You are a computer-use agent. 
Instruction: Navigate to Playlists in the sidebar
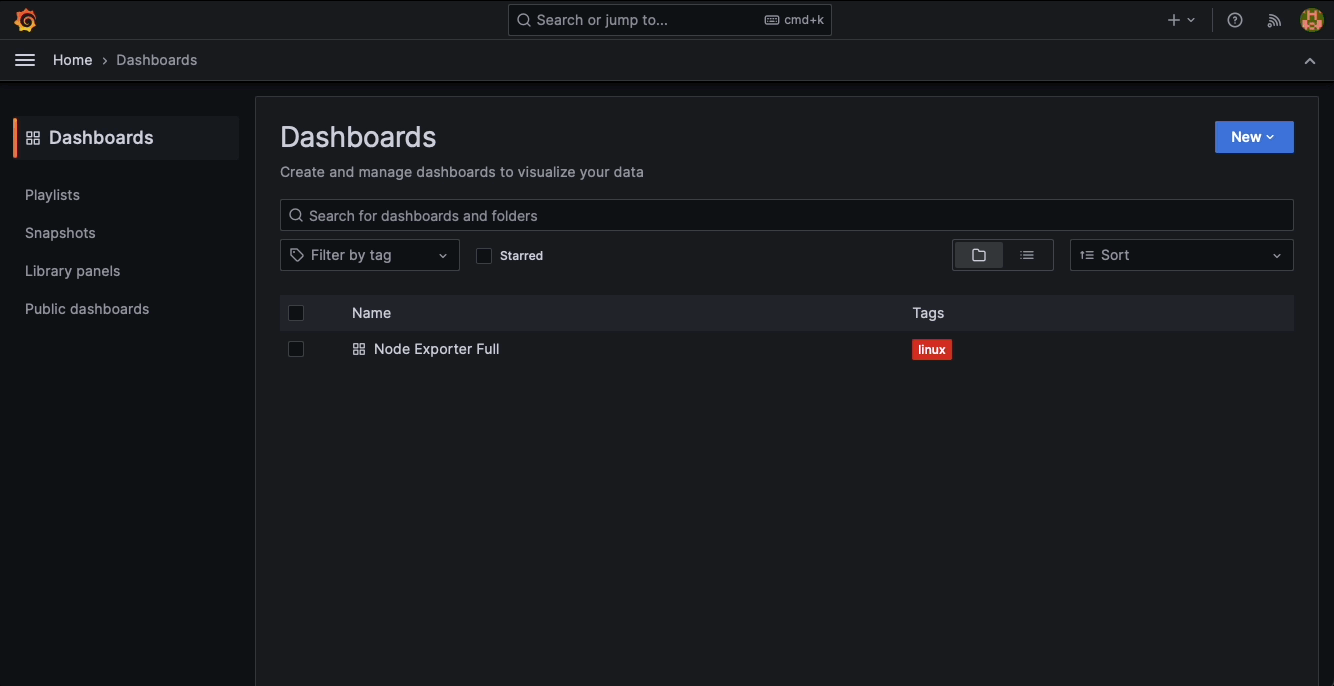tap(52, 194)
